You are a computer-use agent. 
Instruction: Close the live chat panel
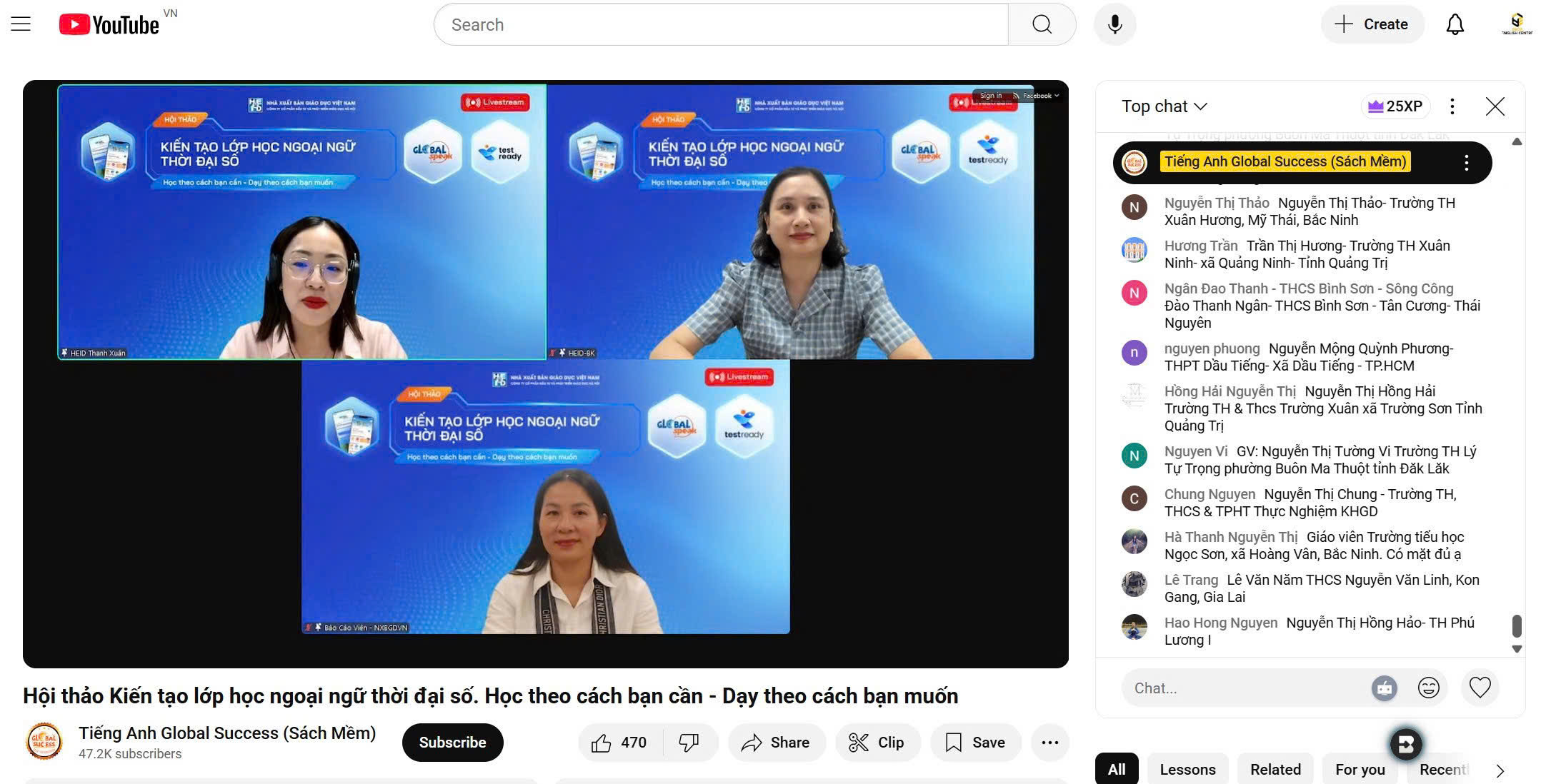(x=1495, y=106)
